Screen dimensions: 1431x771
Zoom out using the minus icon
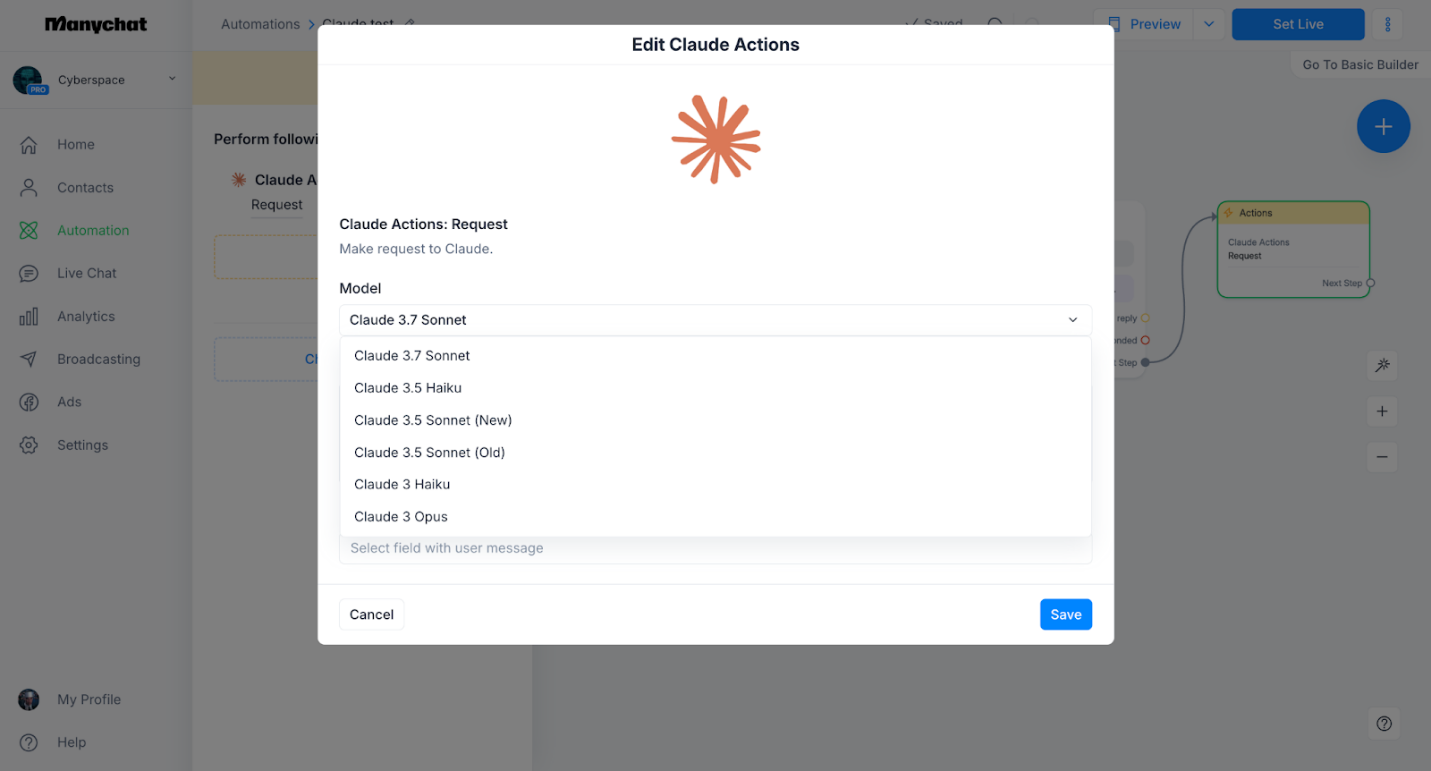[1382, 457]
